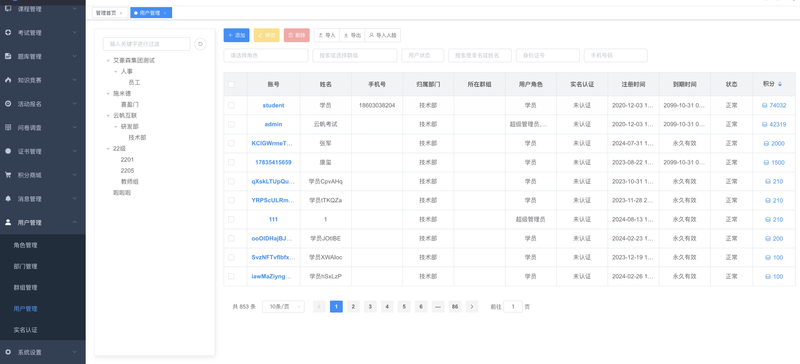Click the points coin icon for 42319
Viewport: 800px width, 364px height.
(765, 124)
